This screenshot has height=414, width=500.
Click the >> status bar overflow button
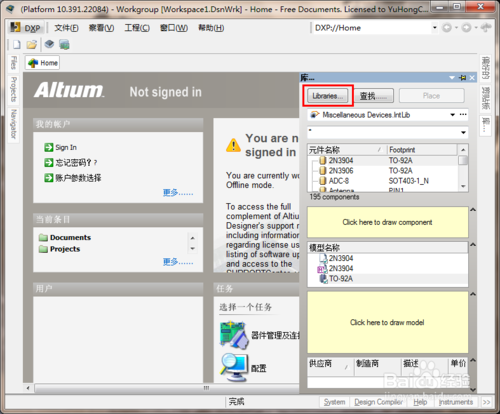pyautogui.click(x=486, y=402)
